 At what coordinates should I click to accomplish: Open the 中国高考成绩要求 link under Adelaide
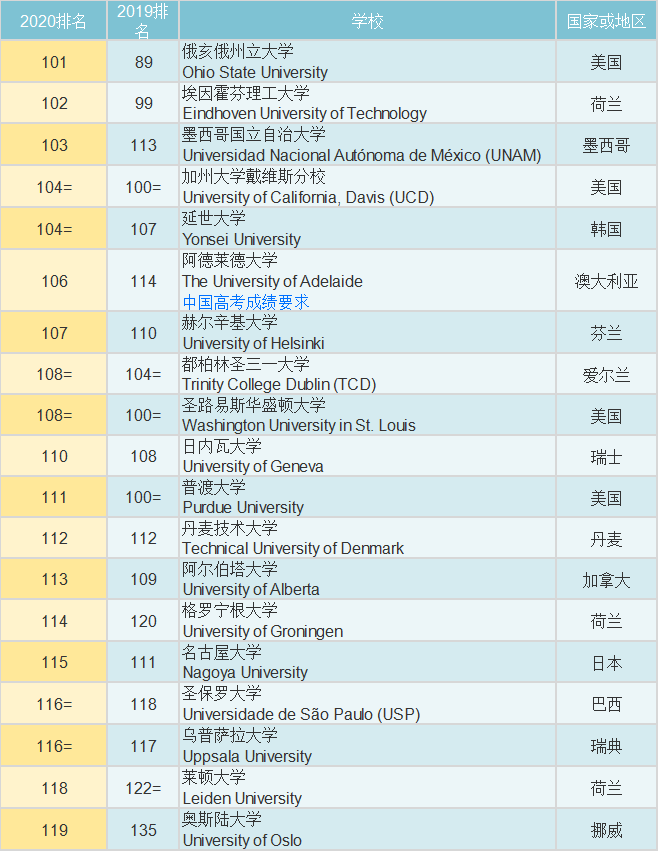pyautogui.click(x=246, y=302)
